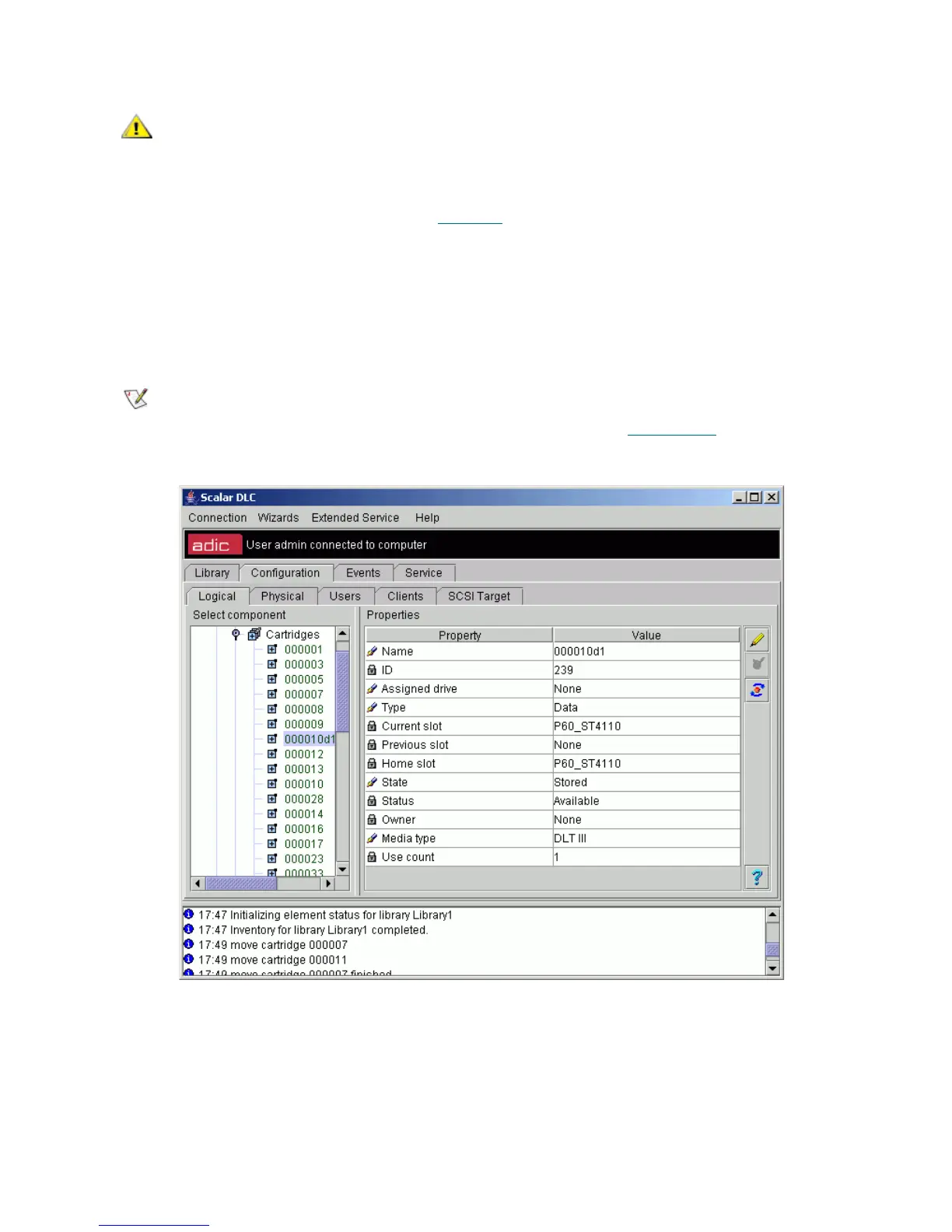Click the lock icon on the ID row
This screenshot has height=1232, width=952.
(x=372, y=670)
